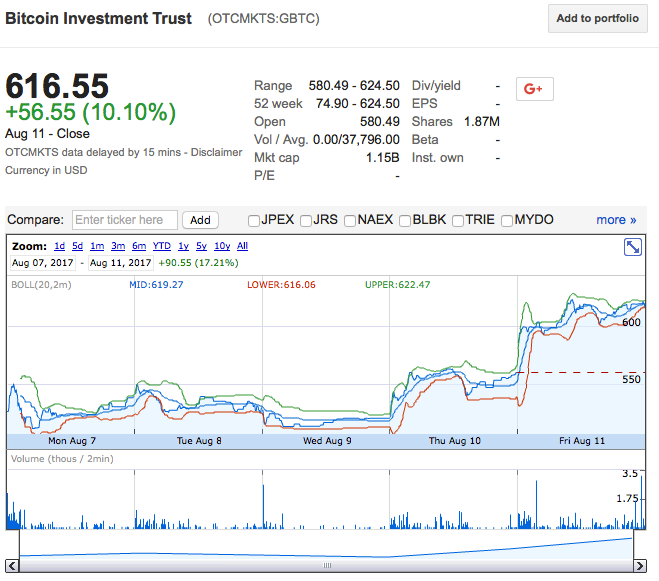Viewport: 659px width, 581px height.
Task: Open the more tickers link
Action: [x=616, y=219]
